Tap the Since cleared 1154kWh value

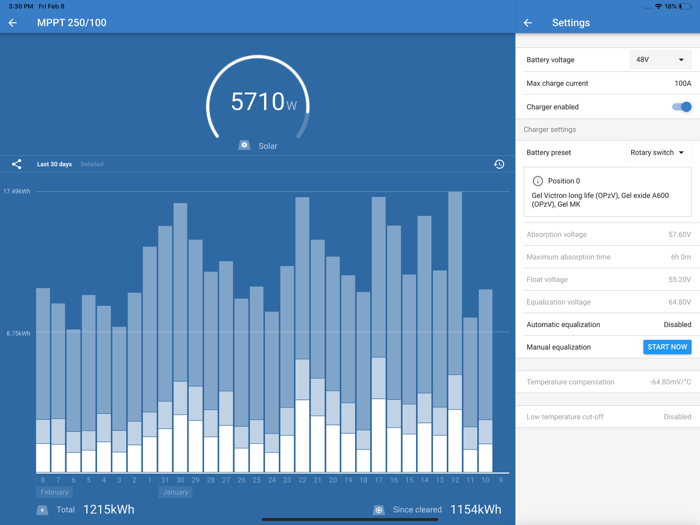[x=476, y=510]
